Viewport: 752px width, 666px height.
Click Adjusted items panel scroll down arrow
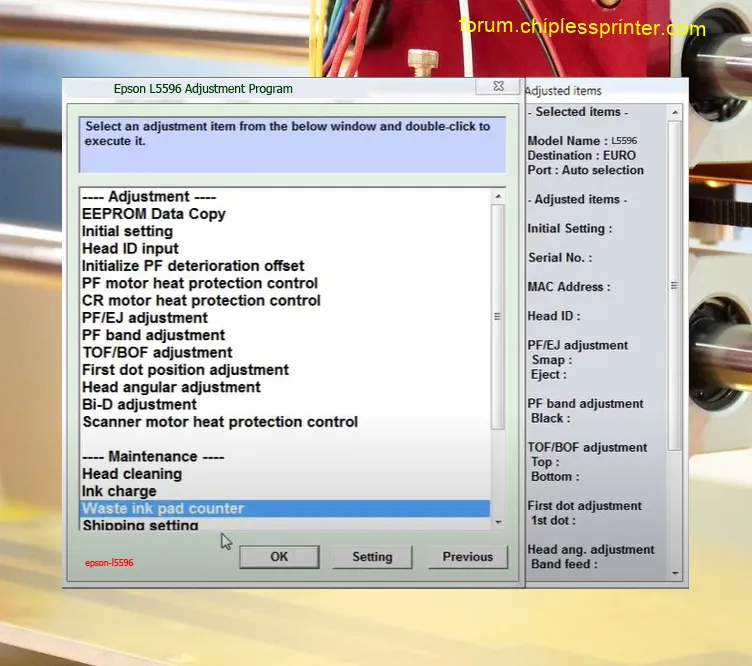point(675,573)
